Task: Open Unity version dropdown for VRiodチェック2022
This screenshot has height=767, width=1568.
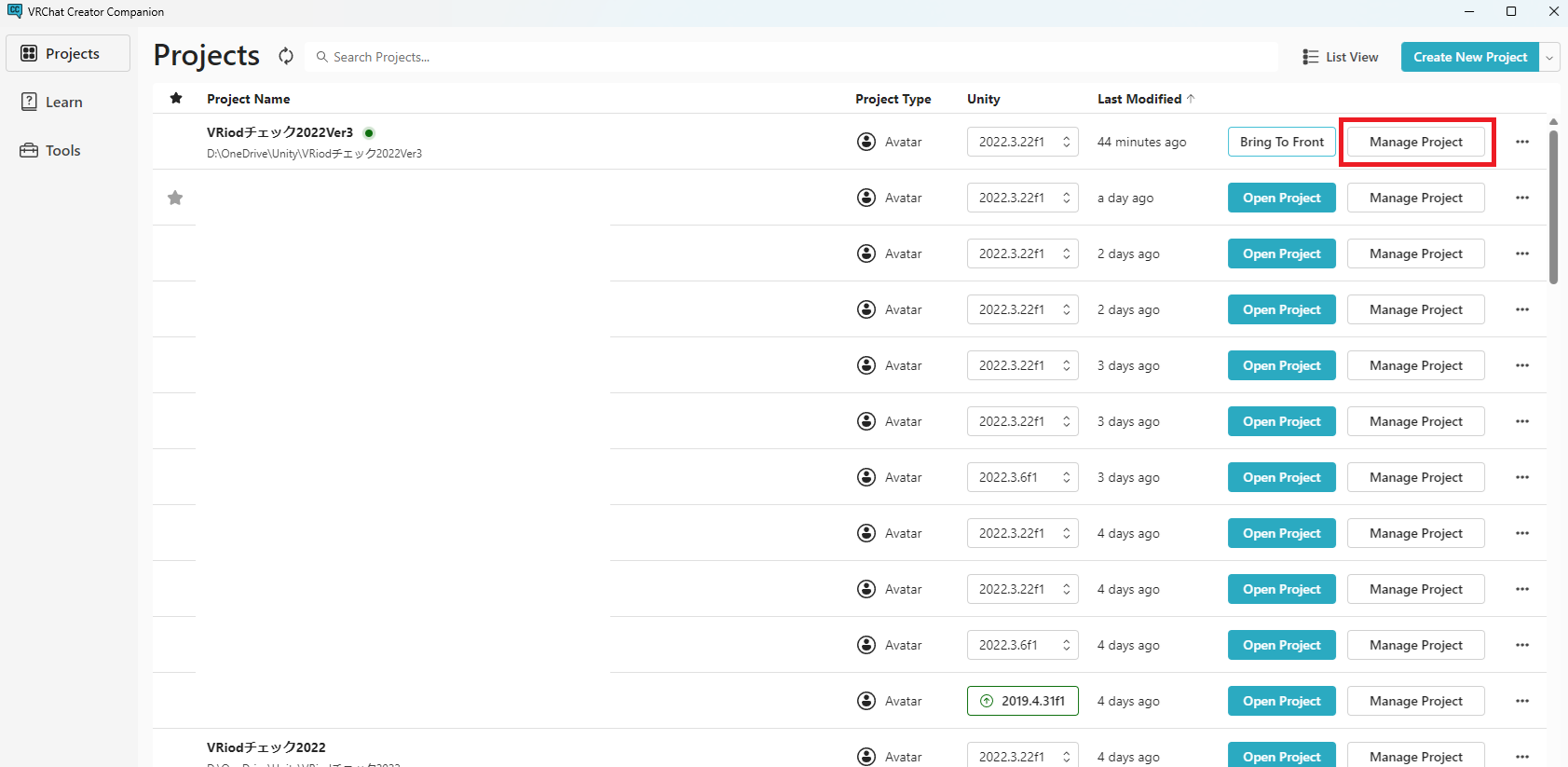Action: coord(1022,755)
